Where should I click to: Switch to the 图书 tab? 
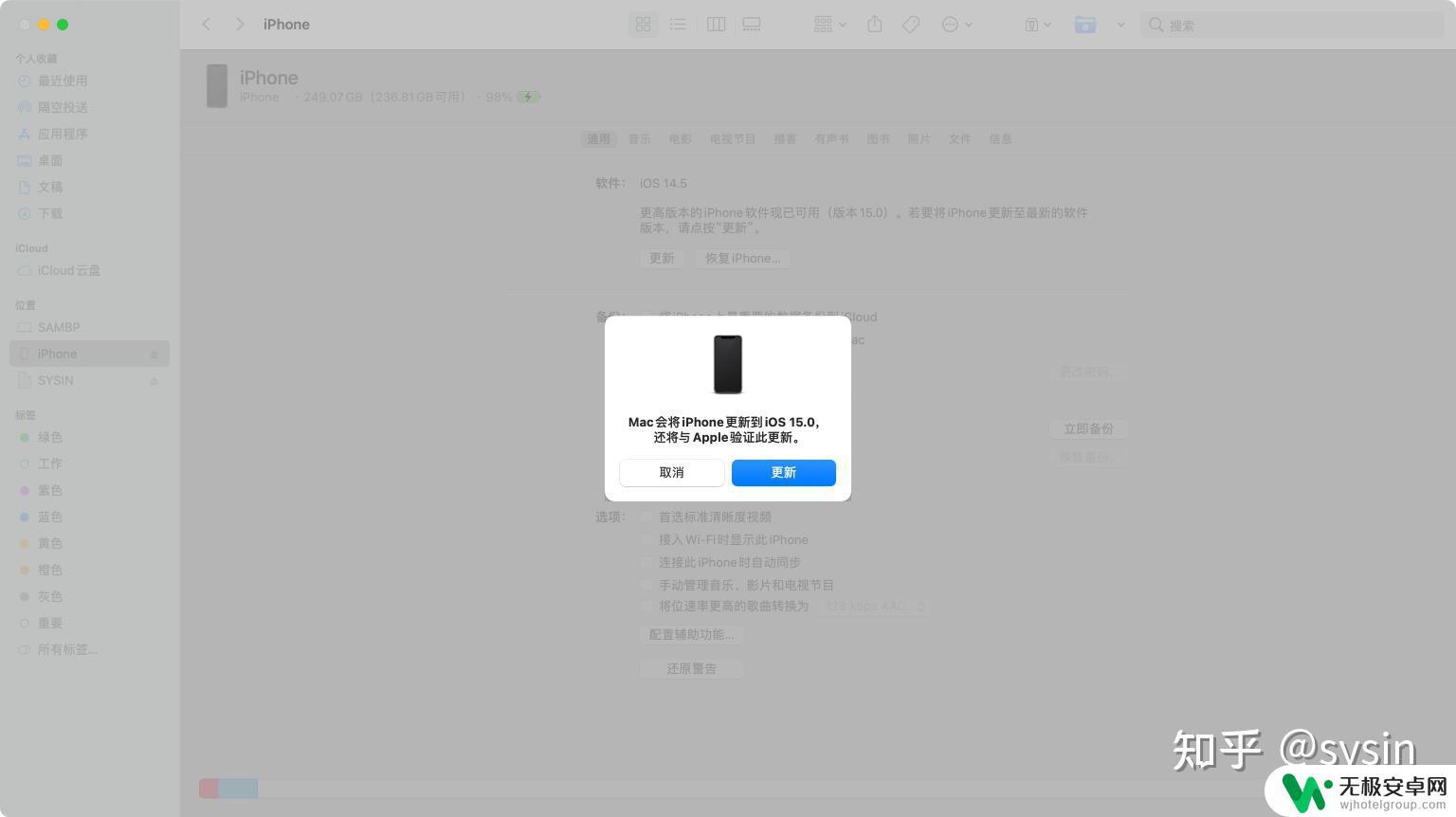click(878, 138)
